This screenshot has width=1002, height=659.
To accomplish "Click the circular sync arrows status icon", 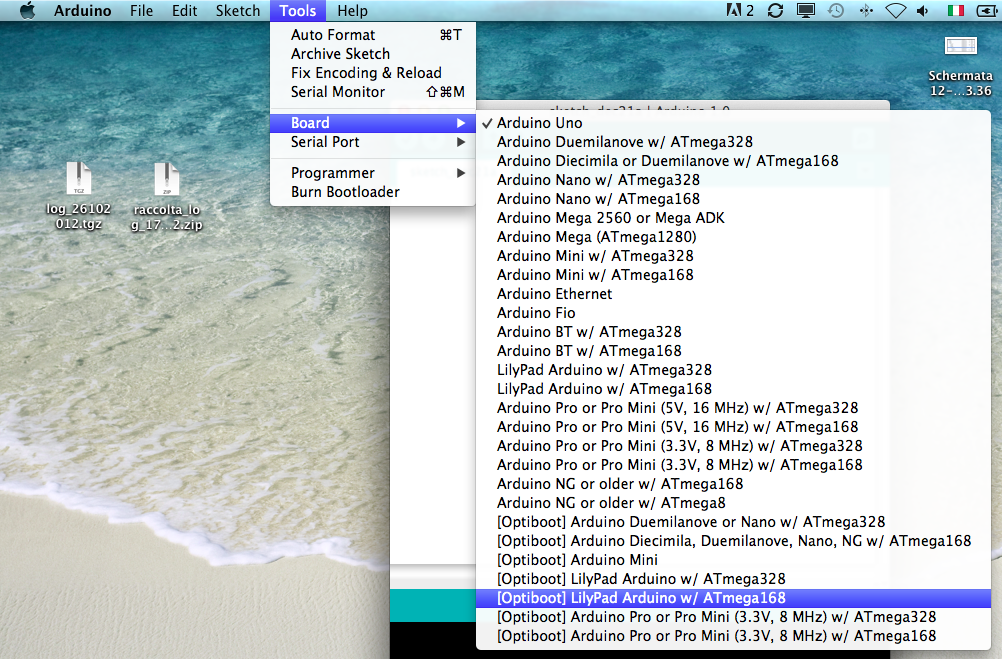I will (775, 11).
